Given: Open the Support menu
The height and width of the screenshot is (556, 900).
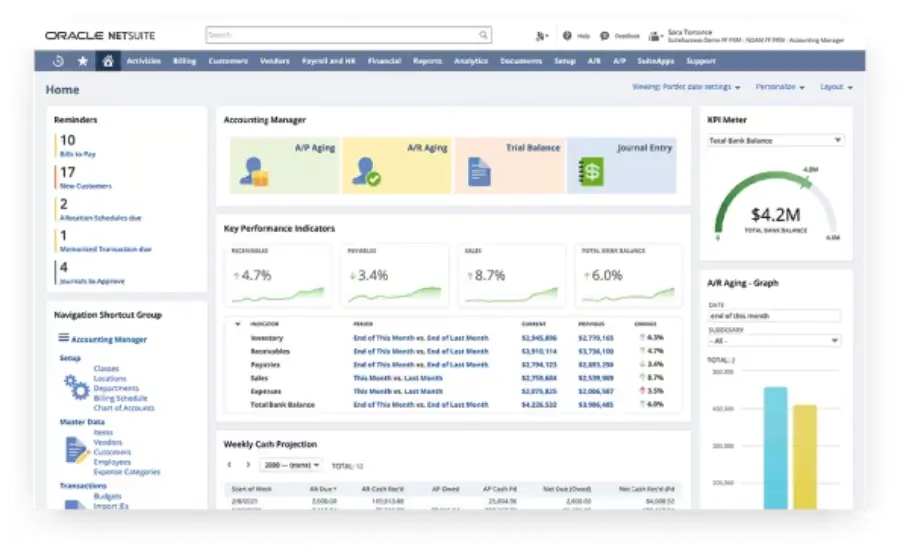Looking at the screenshot, I should coord(701,61).
